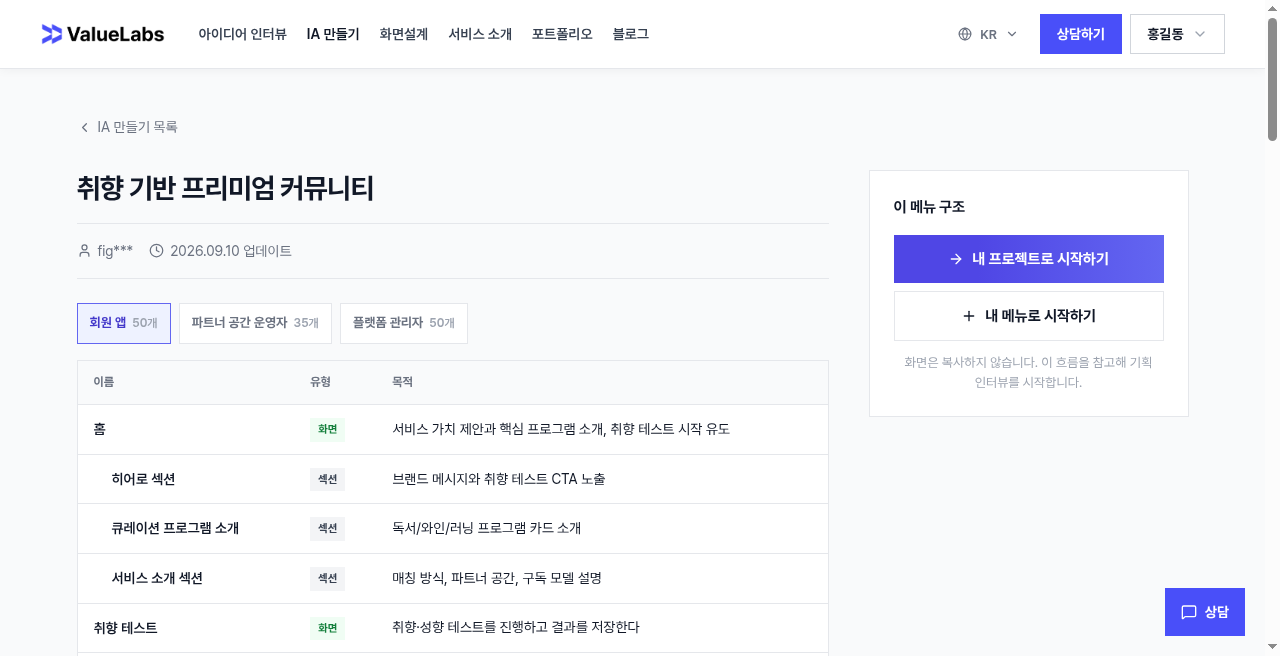This screenshot has width=1280, height=656.
Task: Click the 섹션 badge in 큐레이션 프로그램 소개 row
Action: pyautogui.click(x=327, y=528)
